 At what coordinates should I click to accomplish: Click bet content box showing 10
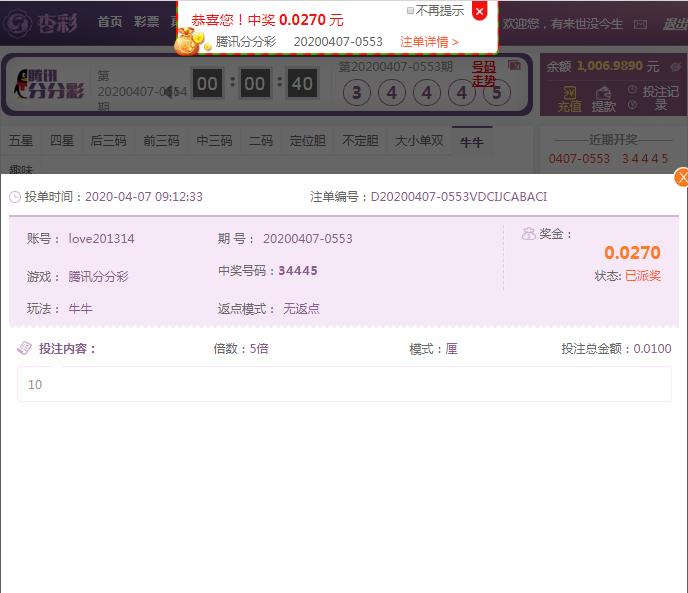pos(344,384)
